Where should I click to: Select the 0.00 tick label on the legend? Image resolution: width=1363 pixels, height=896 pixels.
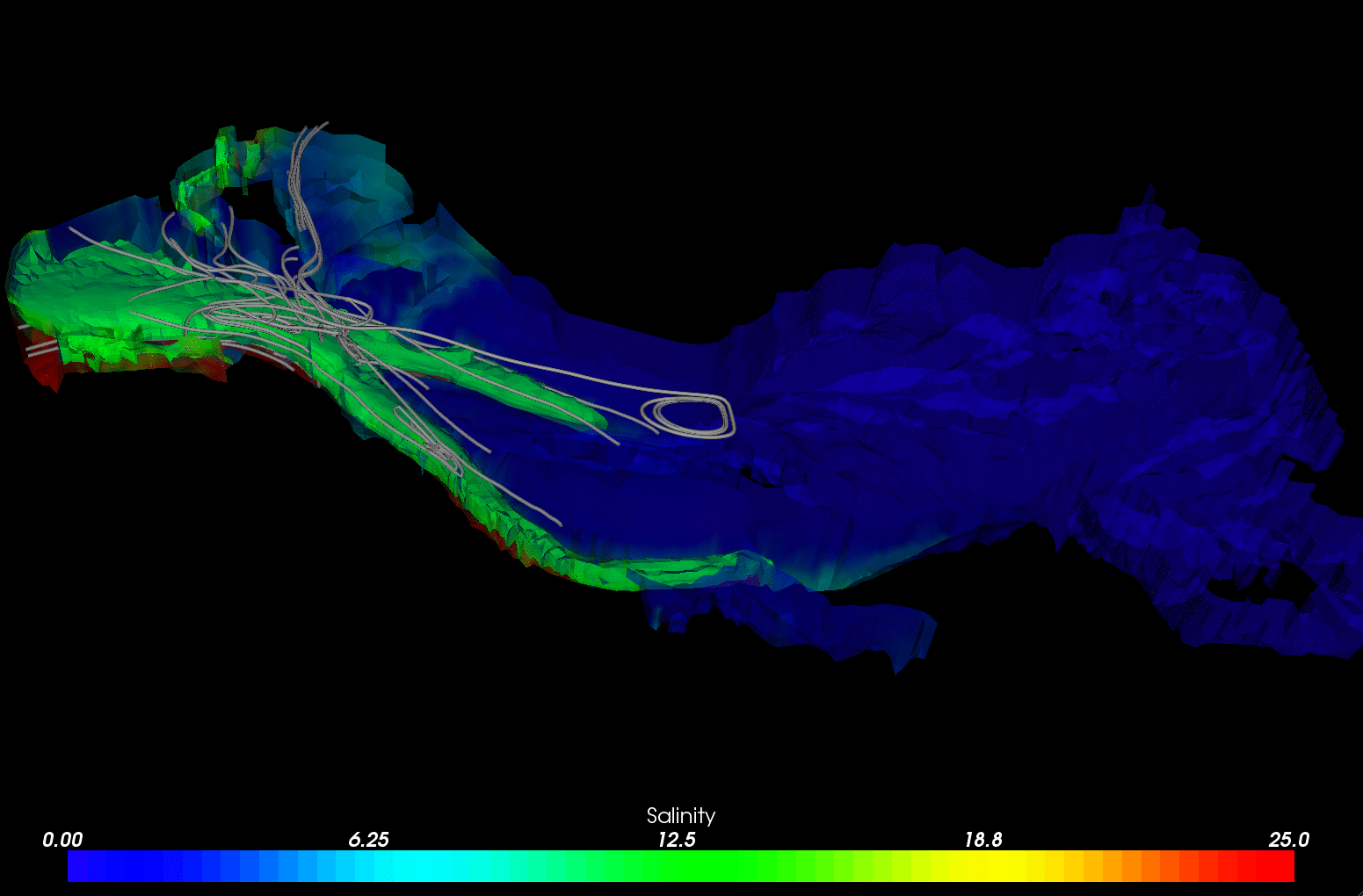pyautogui.click(x=62, y=840)
